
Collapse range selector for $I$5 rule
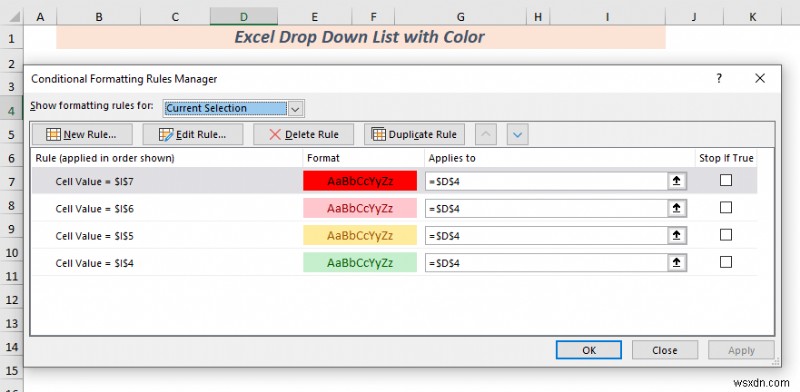677,235
